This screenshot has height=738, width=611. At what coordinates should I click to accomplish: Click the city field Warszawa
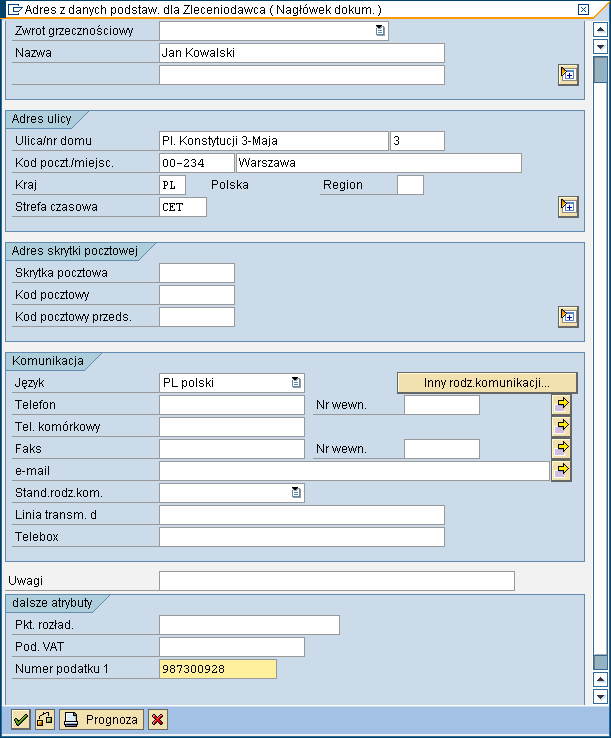click(379, 163)
